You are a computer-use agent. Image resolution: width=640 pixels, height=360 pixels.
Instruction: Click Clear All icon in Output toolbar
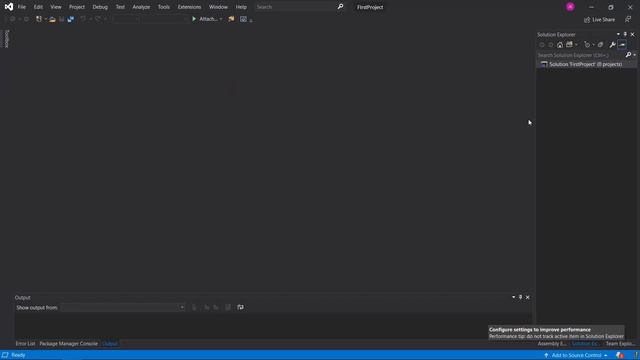(228, 307)
